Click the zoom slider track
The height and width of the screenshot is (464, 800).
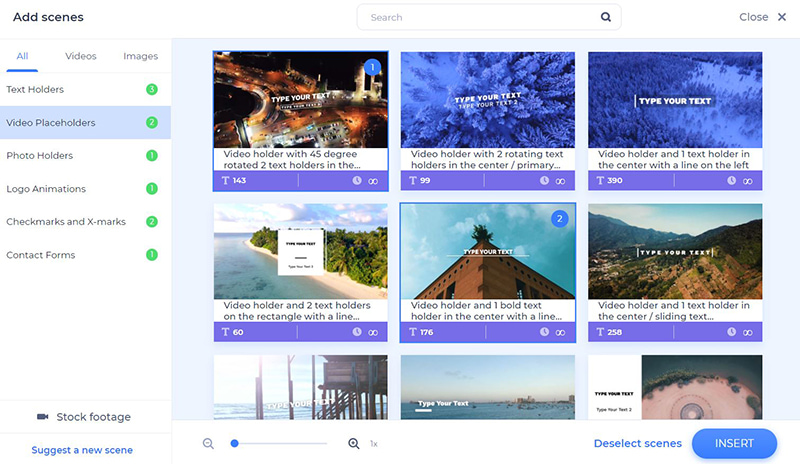[279, 444]
